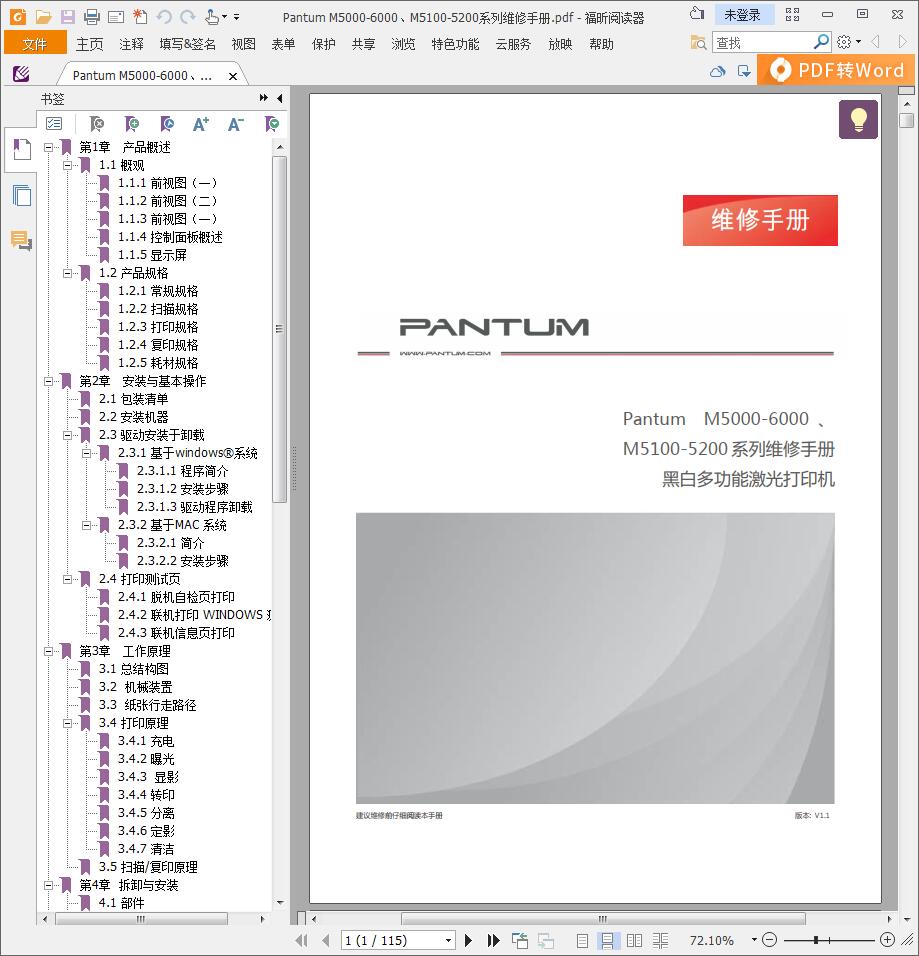This screenshot has width=919, height=956.
Task: Open the Pages thumbnail panel icon in sidebar
Action: pyautogui.click(x=22, y=196)
